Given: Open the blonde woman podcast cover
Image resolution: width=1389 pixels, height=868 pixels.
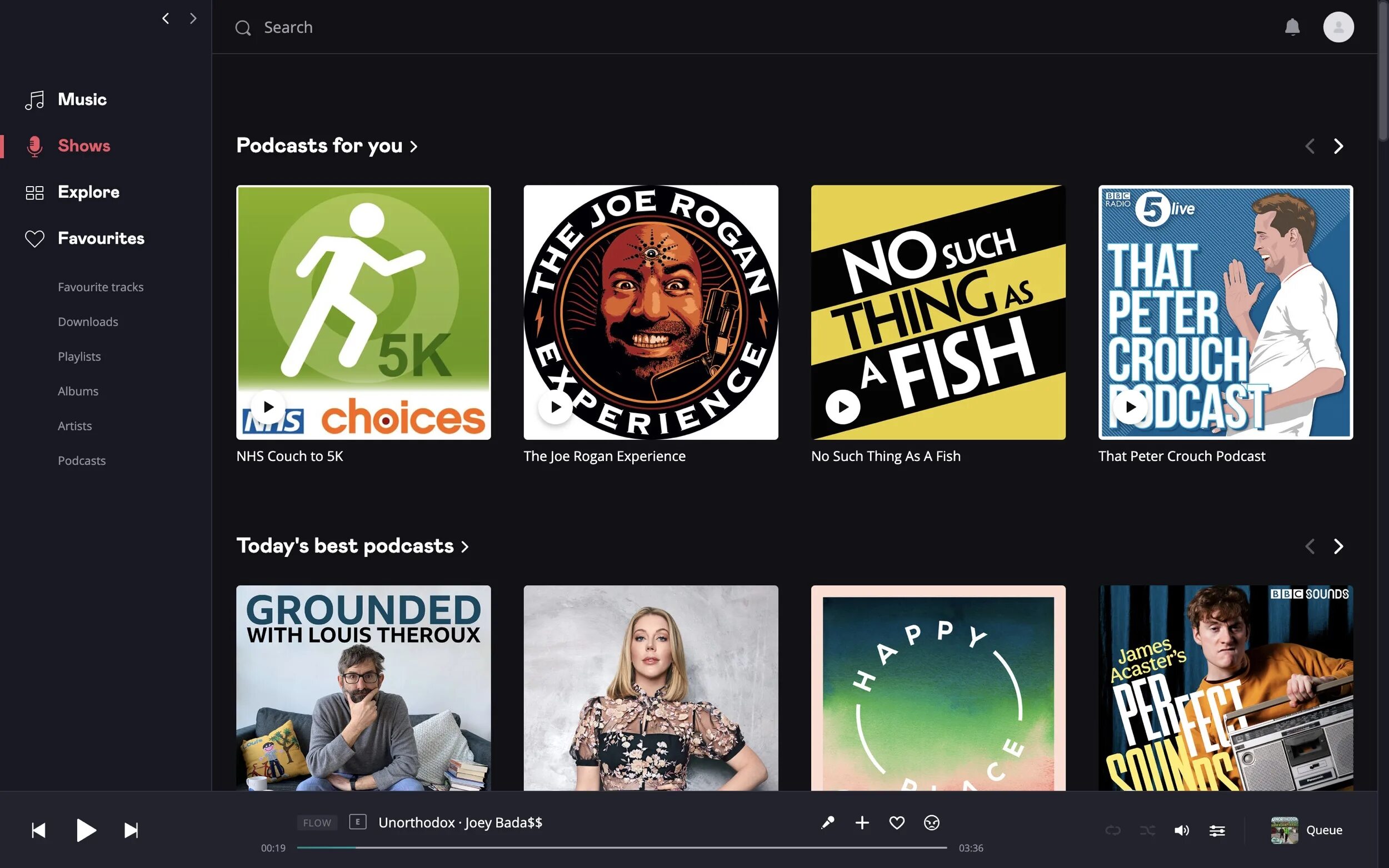Looking at the screenshot, I should (651, 688).
